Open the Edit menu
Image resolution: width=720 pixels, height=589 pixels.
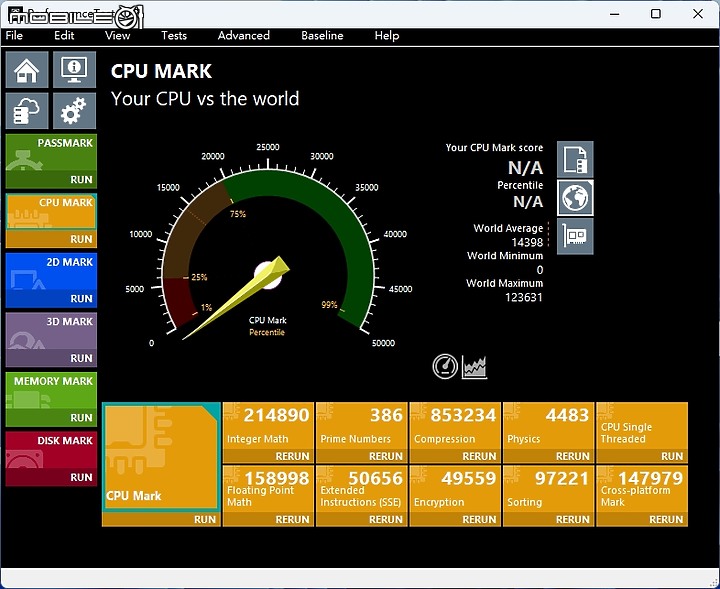[x=64, y=35]
